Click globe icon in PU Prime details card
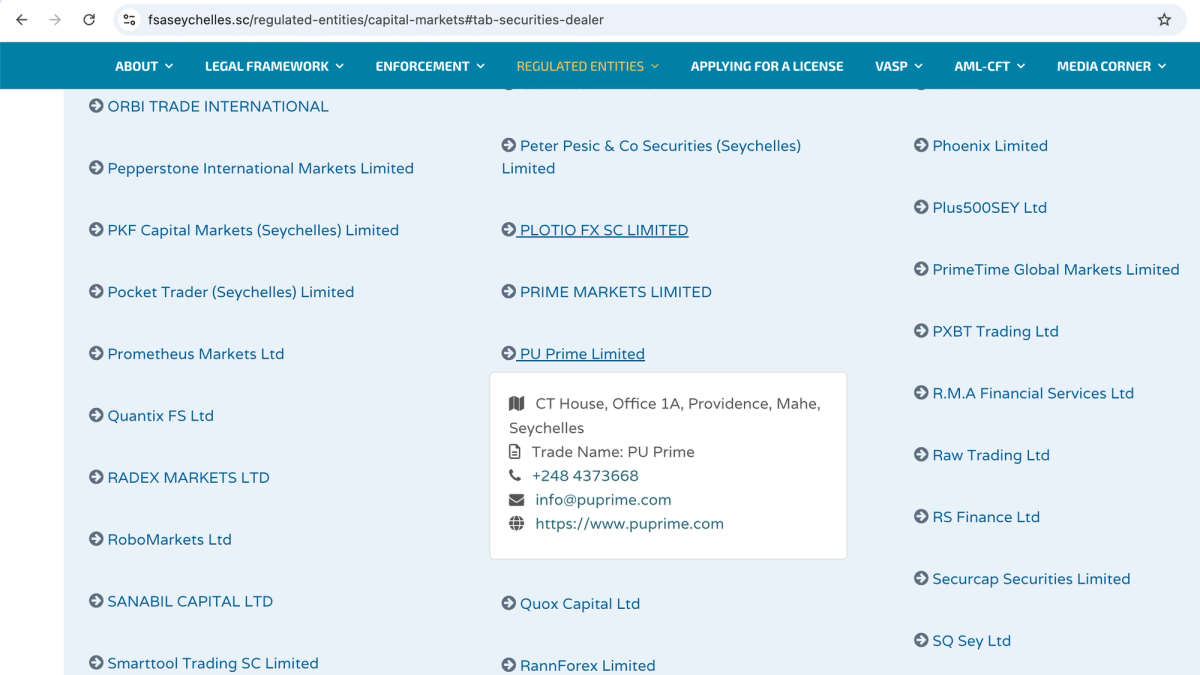The height and width of the screenshot is (675, 1200). tap(516, 524)
